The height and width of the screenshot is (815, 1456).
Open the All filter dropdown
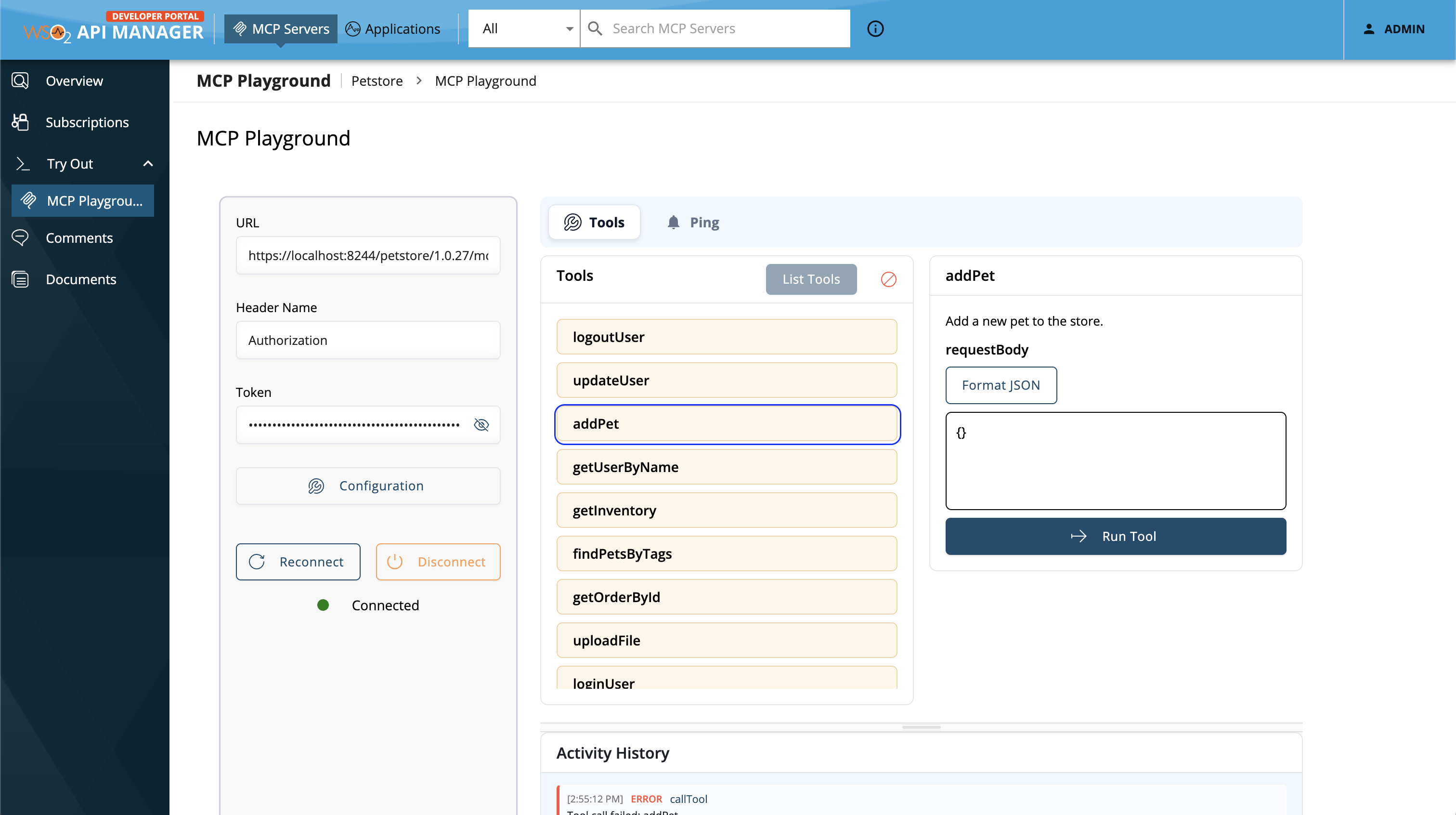pos(524,29)
